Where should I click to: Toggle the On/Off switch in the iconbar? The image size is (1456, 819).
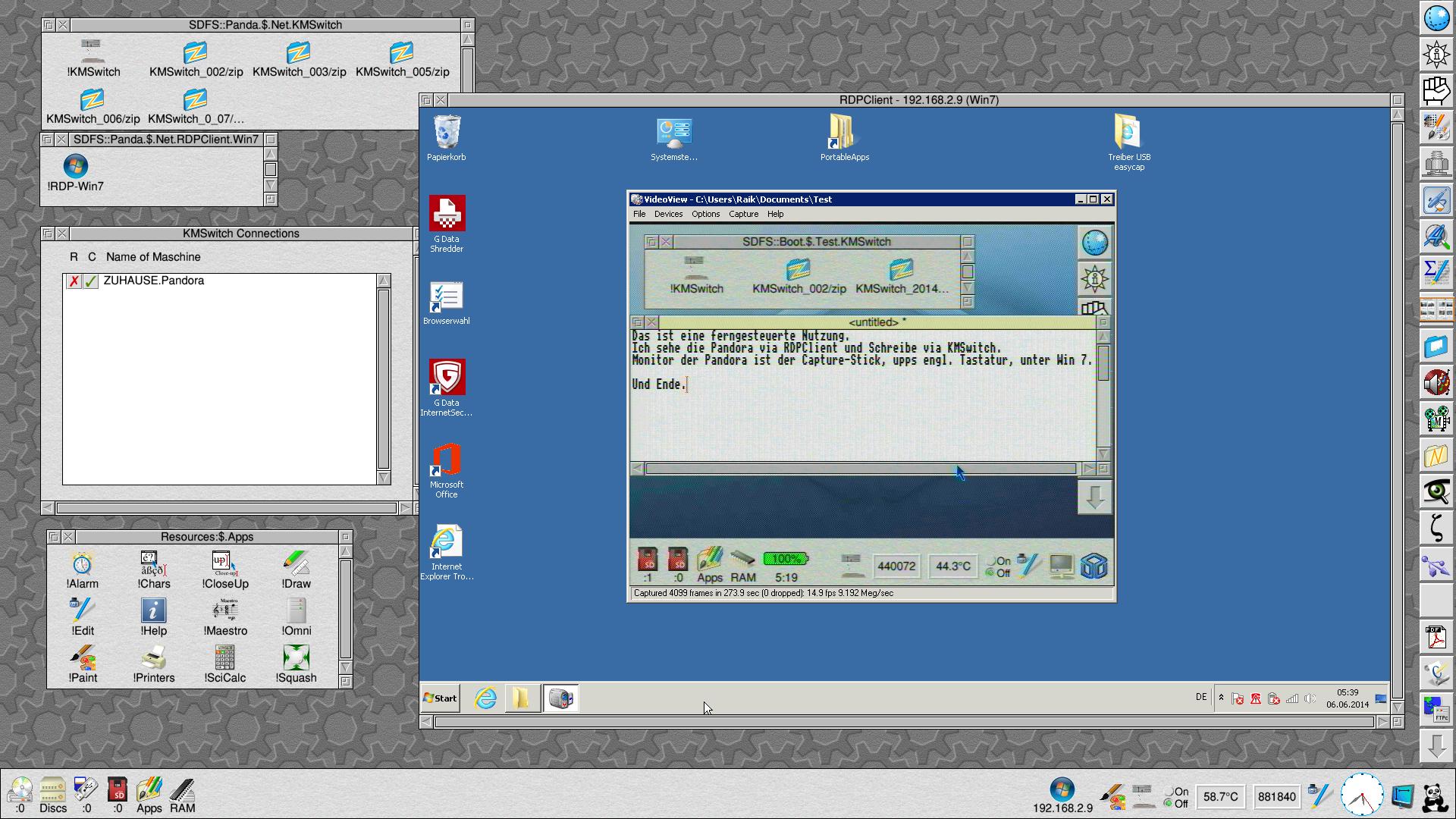pos(1176,798)
